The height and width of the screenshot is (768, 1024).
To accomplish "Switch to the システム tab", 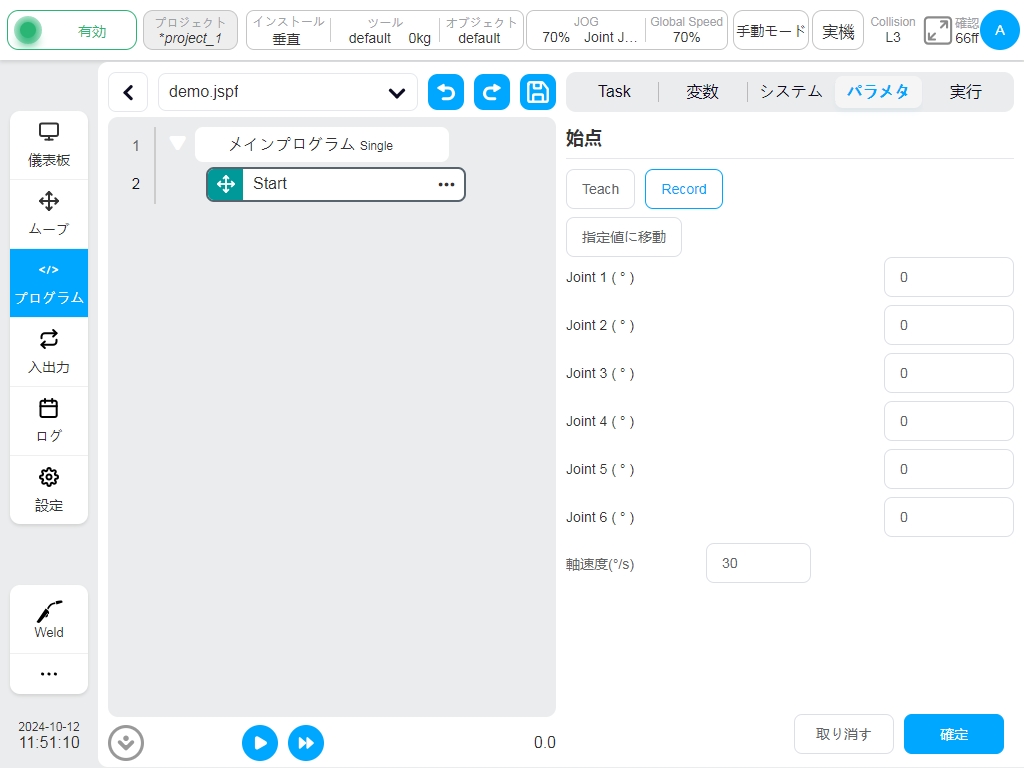I will click(x=790, y=91).
